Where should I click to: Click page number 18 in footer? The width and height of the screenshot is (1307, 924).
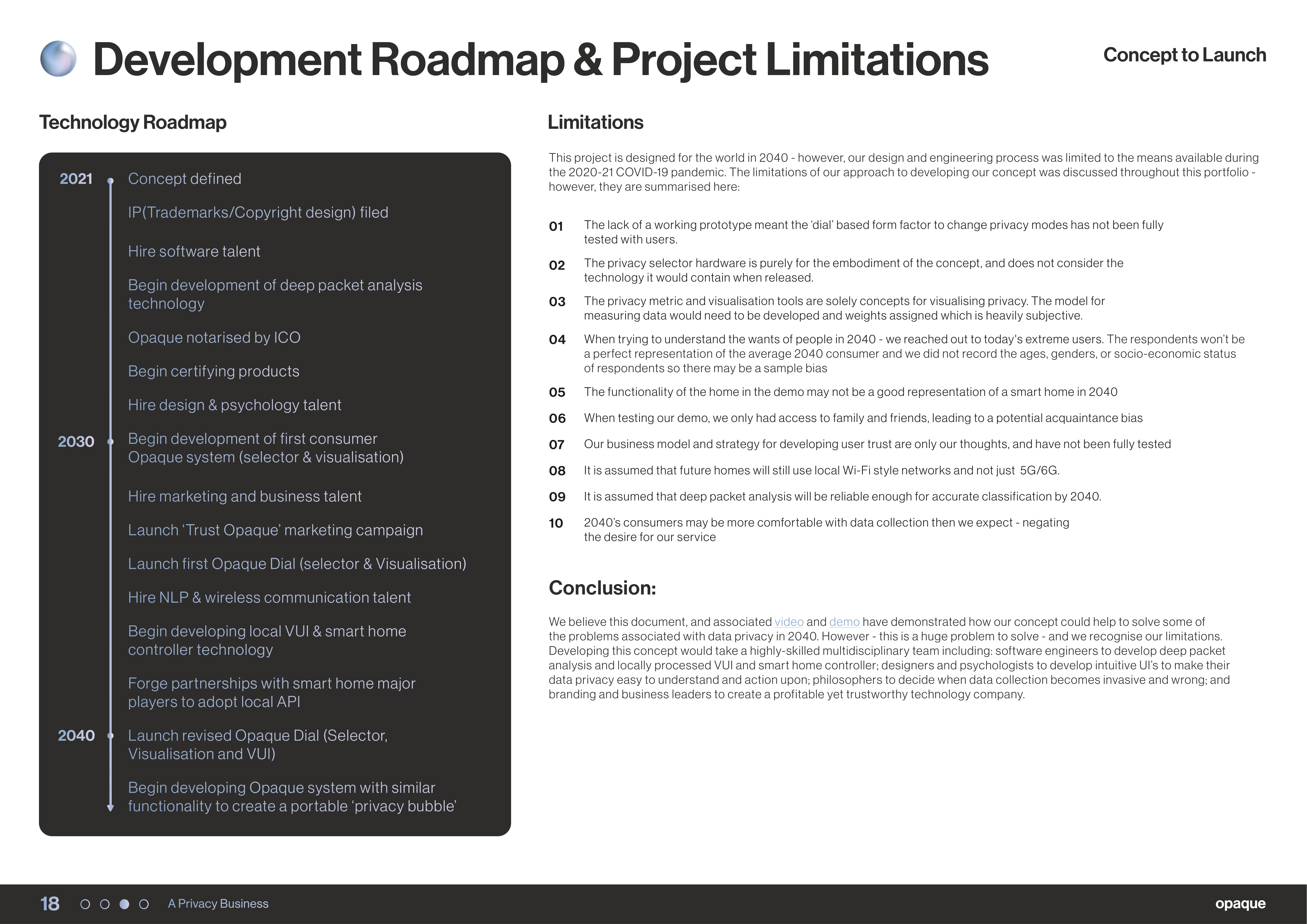[x=50, y=903]
